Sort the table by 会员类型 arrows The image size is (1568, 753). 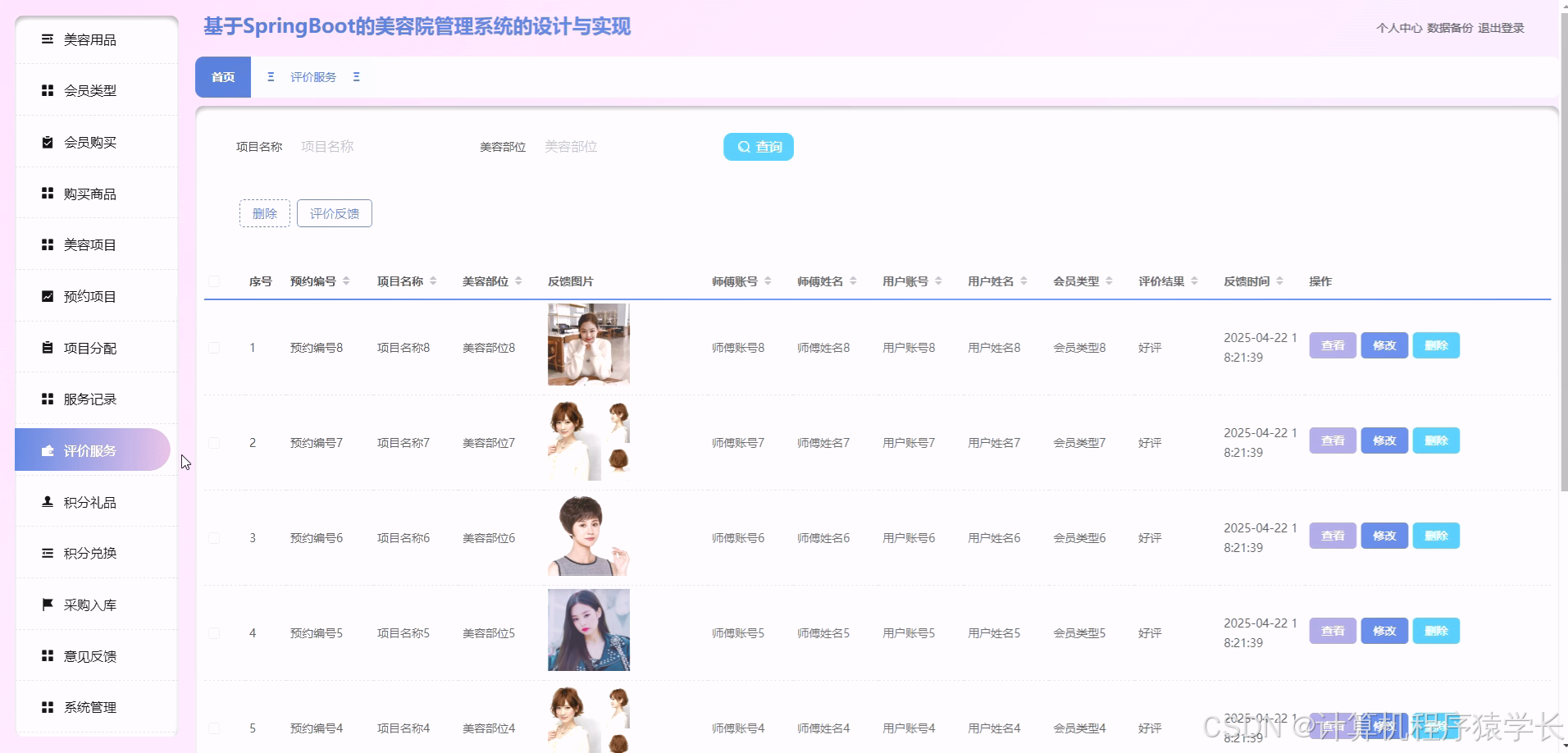click(1109, 281)
